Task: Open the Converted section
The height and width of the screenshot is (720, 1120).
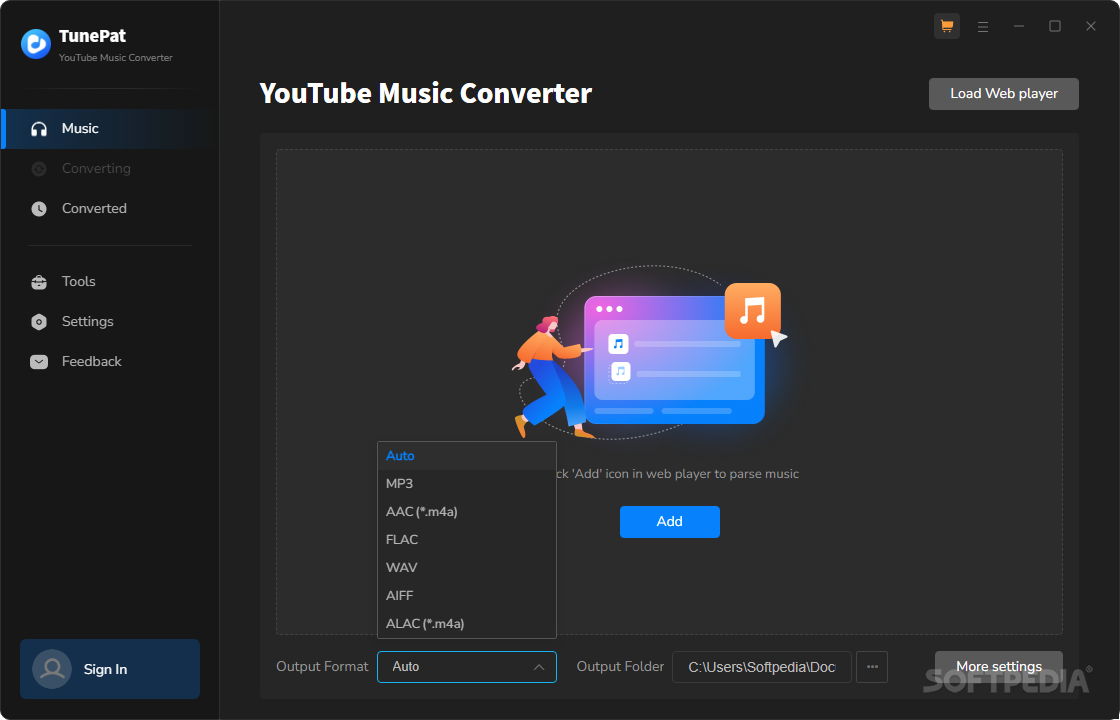Action: [x=110, y=209]
